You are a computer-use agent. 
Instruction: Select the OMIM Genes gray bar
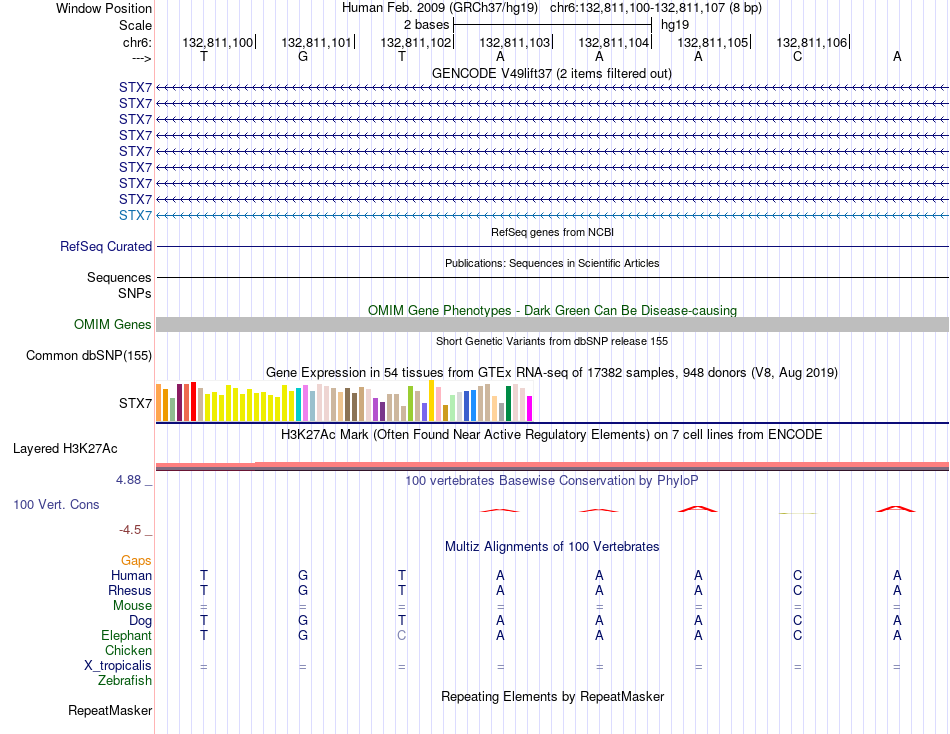552,324
